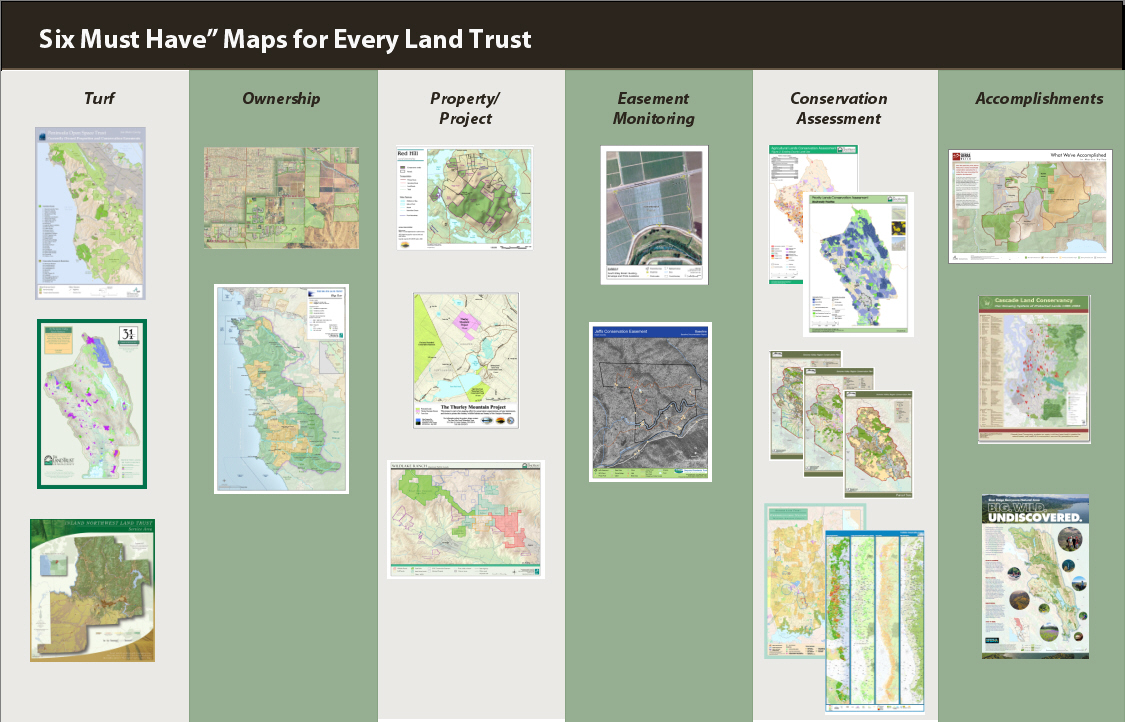Click the "Property/ Project" column heading
The height and width of the screenshot is (722, 1125).
(466, 108)
